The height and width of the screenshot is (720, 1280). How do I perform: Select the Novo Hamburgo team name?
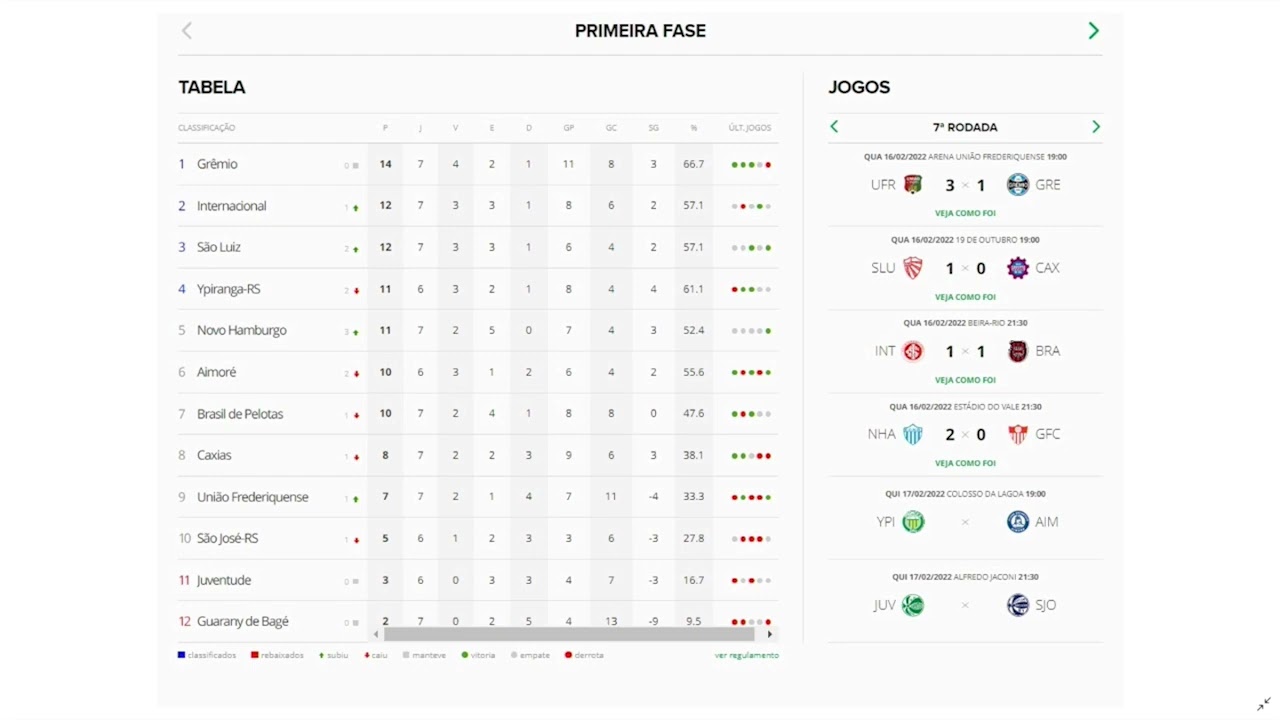click(x=242, y=330)
